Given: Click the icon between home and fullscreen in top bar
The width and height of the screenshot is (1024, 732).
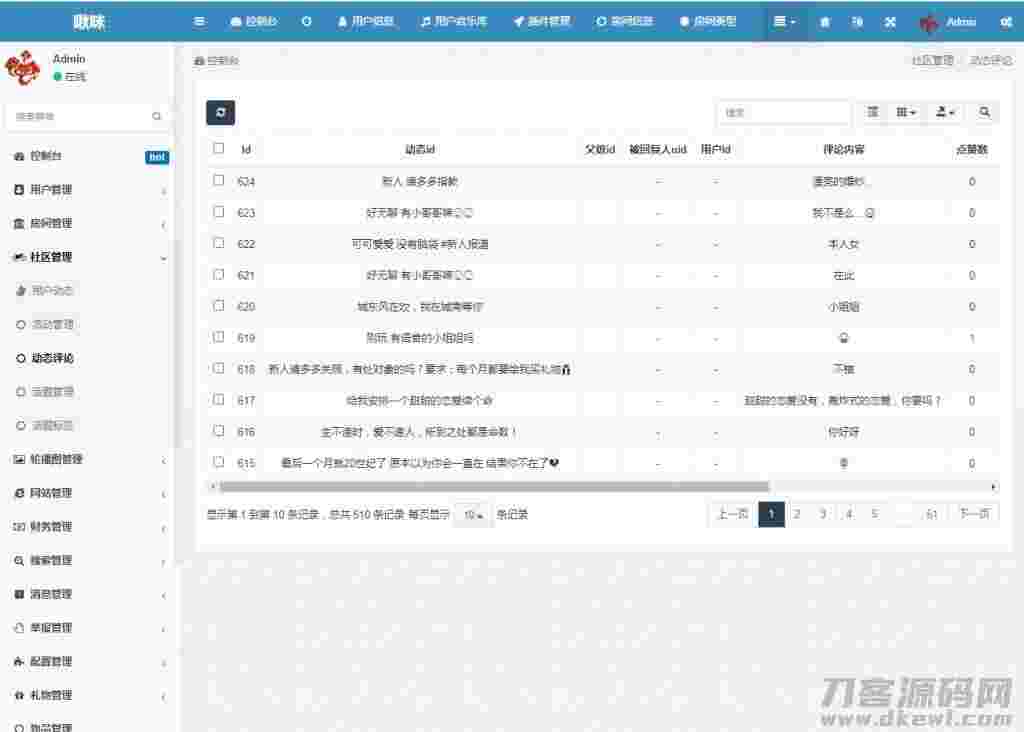Looking at the screenshot, I should (x=857, y=22).
